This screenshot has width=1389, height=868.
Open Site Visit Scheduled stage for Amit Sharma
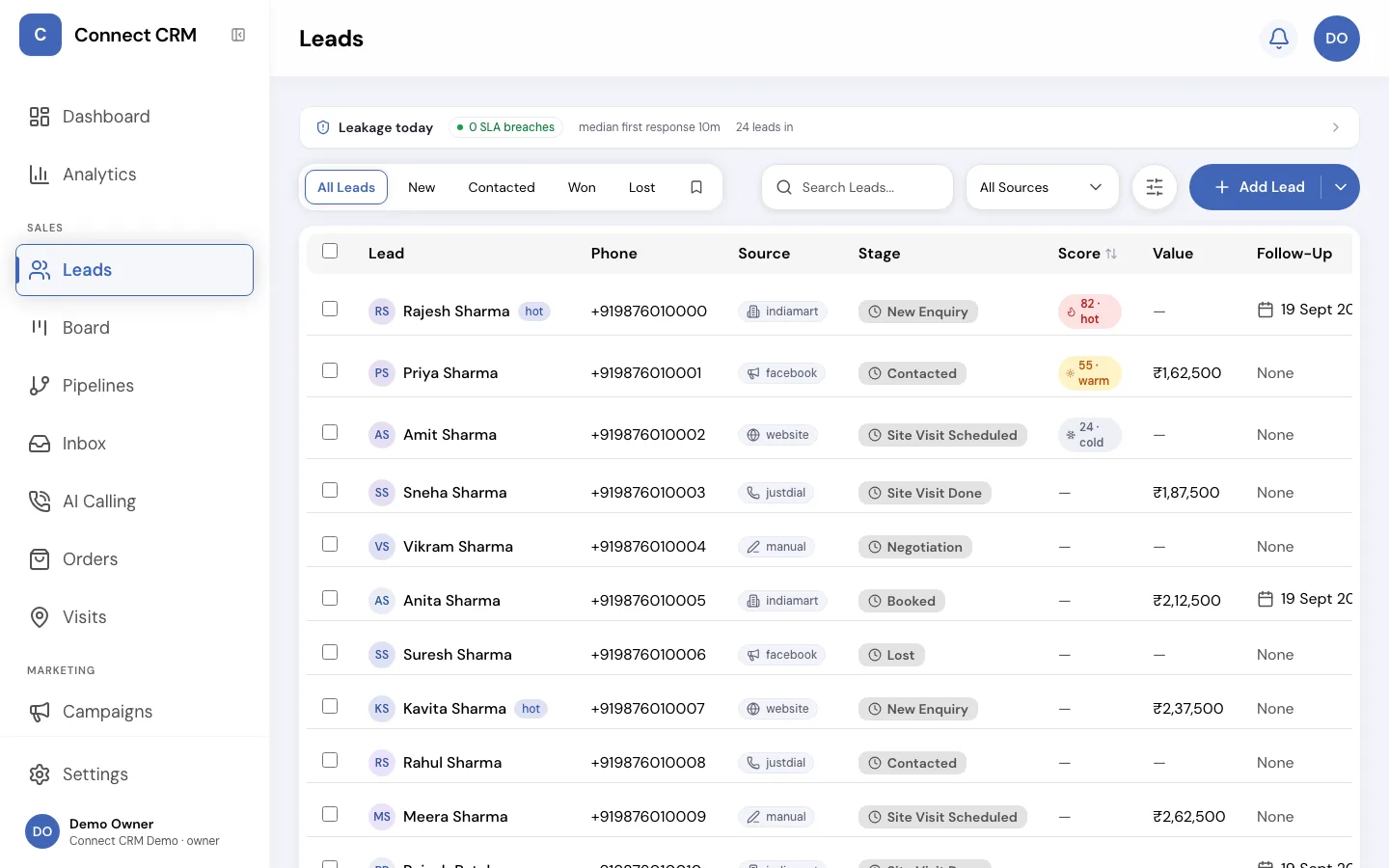pos(942,435)
